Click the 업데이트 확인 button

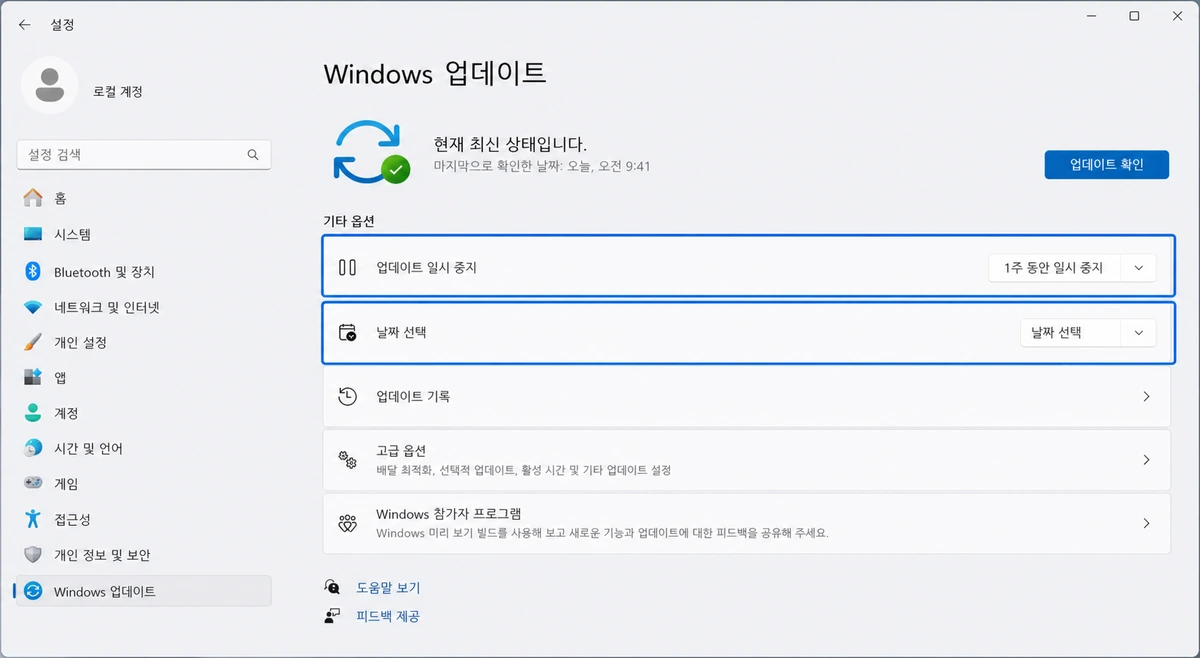[x=1106, y=165]
